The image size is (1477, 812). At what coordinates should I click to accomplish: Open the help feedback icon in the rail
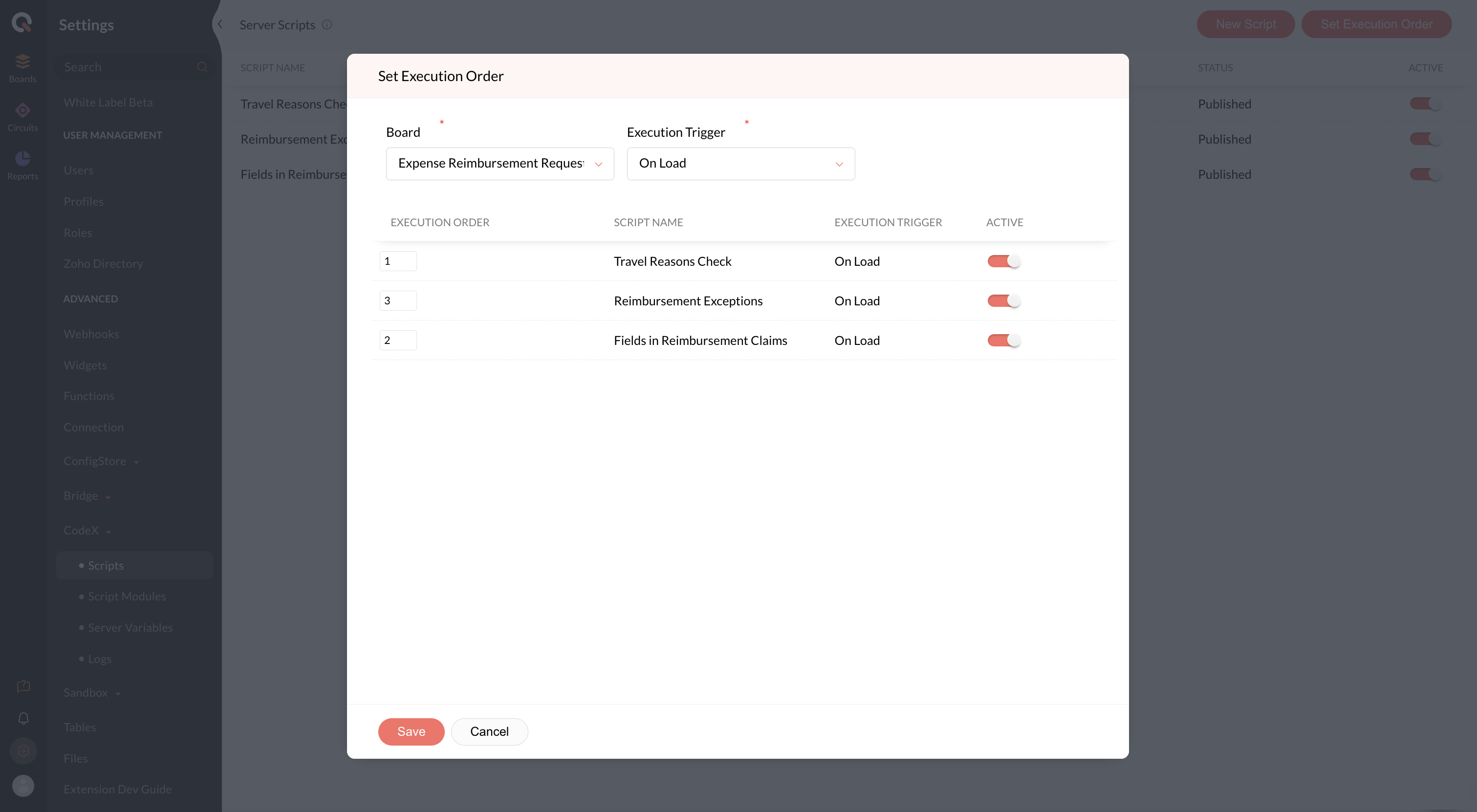[23, 686]
